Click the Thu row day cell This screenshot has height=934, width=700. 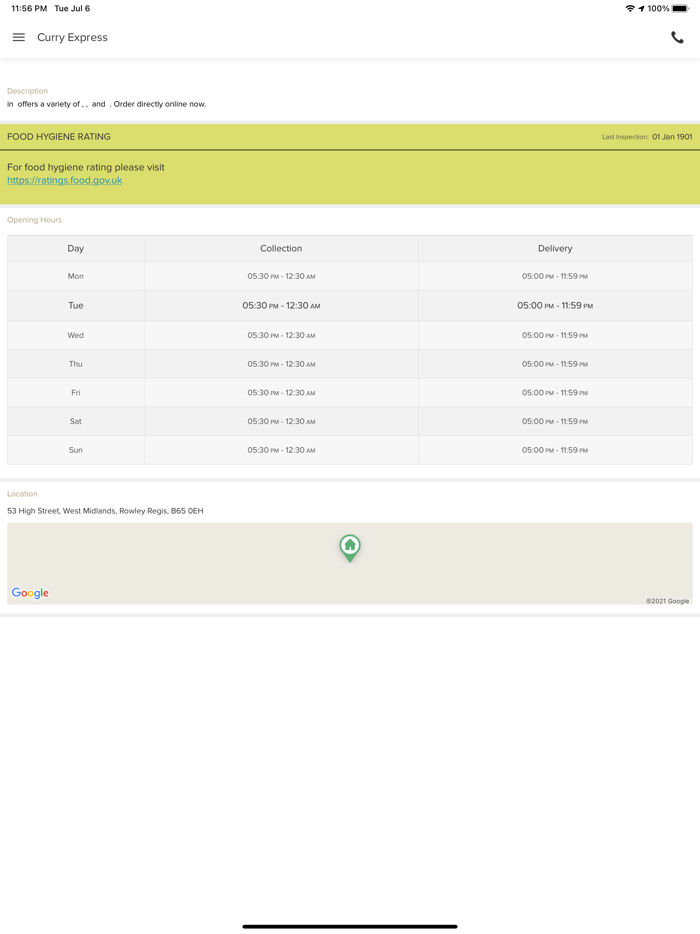coord(76,364)
